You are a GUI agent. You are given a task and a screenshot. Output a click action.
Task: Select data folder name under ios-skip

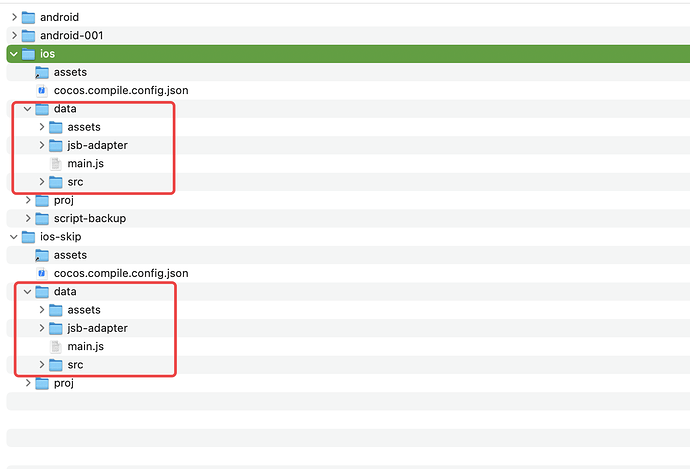click(65, 292)
